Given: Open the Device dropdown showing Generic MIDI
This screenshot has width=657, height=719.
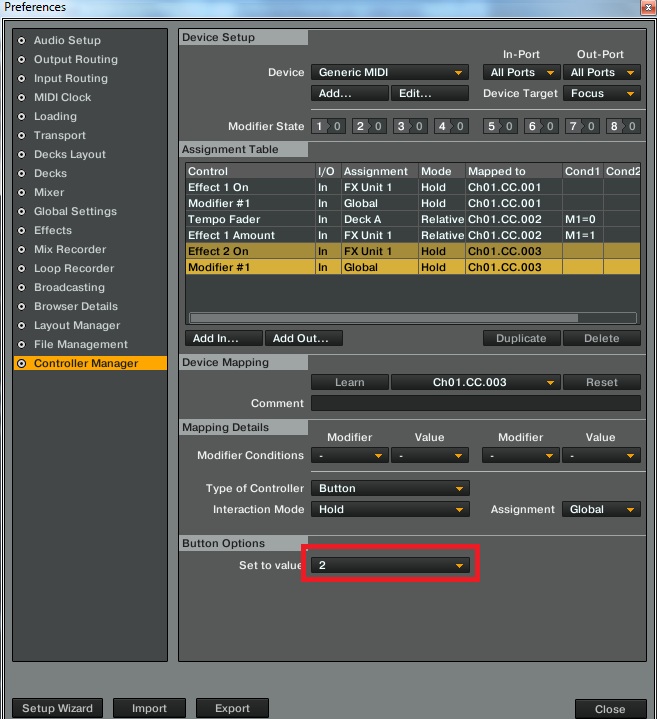Looking at the screenshot, I should [x=390, y=72].
